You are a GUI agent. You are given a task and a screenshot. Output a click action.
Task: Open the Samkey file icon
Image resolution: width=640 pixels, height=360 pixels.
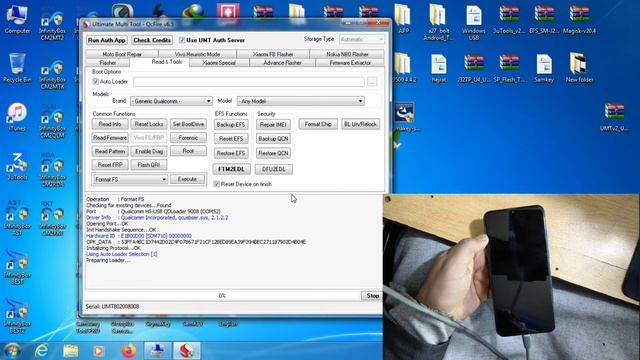(544, 68)
